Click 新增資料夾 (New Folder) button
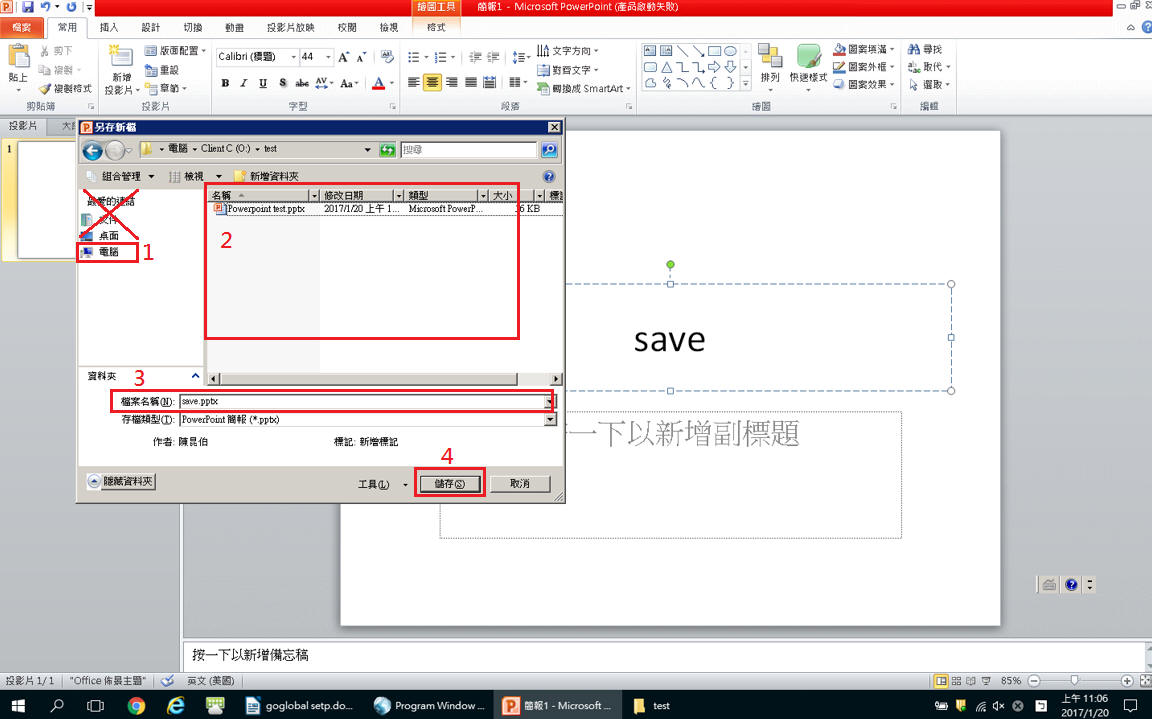The width and height of the screenshot is (1152, 719). click(x=266, y=176)
